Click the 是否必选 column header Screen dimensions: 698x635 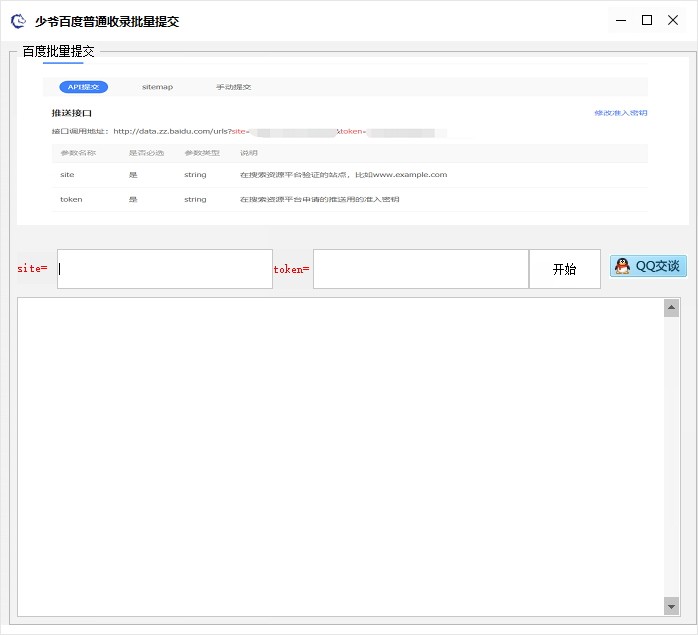pos(146,153)
